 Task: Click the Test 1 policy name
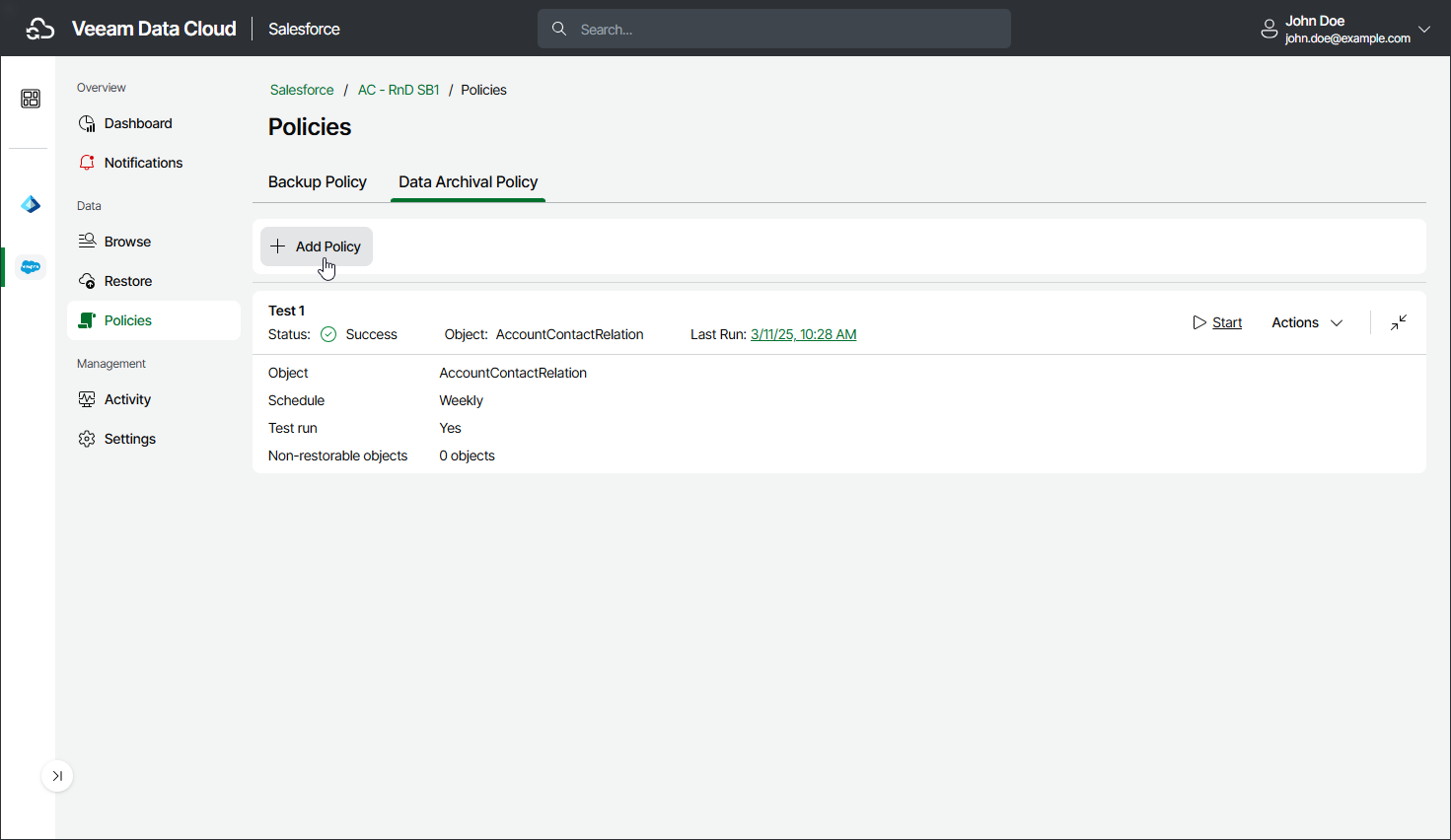(x=286, y=311)
